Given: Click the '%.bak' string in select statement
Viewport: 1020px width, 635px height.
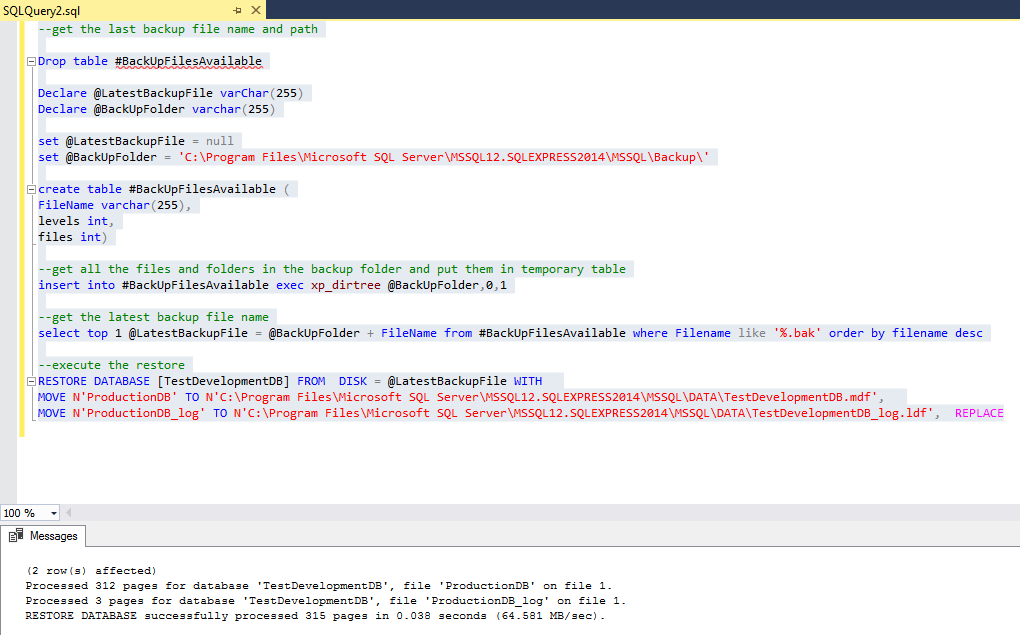Looking at the screenshot, I should click(x=797, y=333).
